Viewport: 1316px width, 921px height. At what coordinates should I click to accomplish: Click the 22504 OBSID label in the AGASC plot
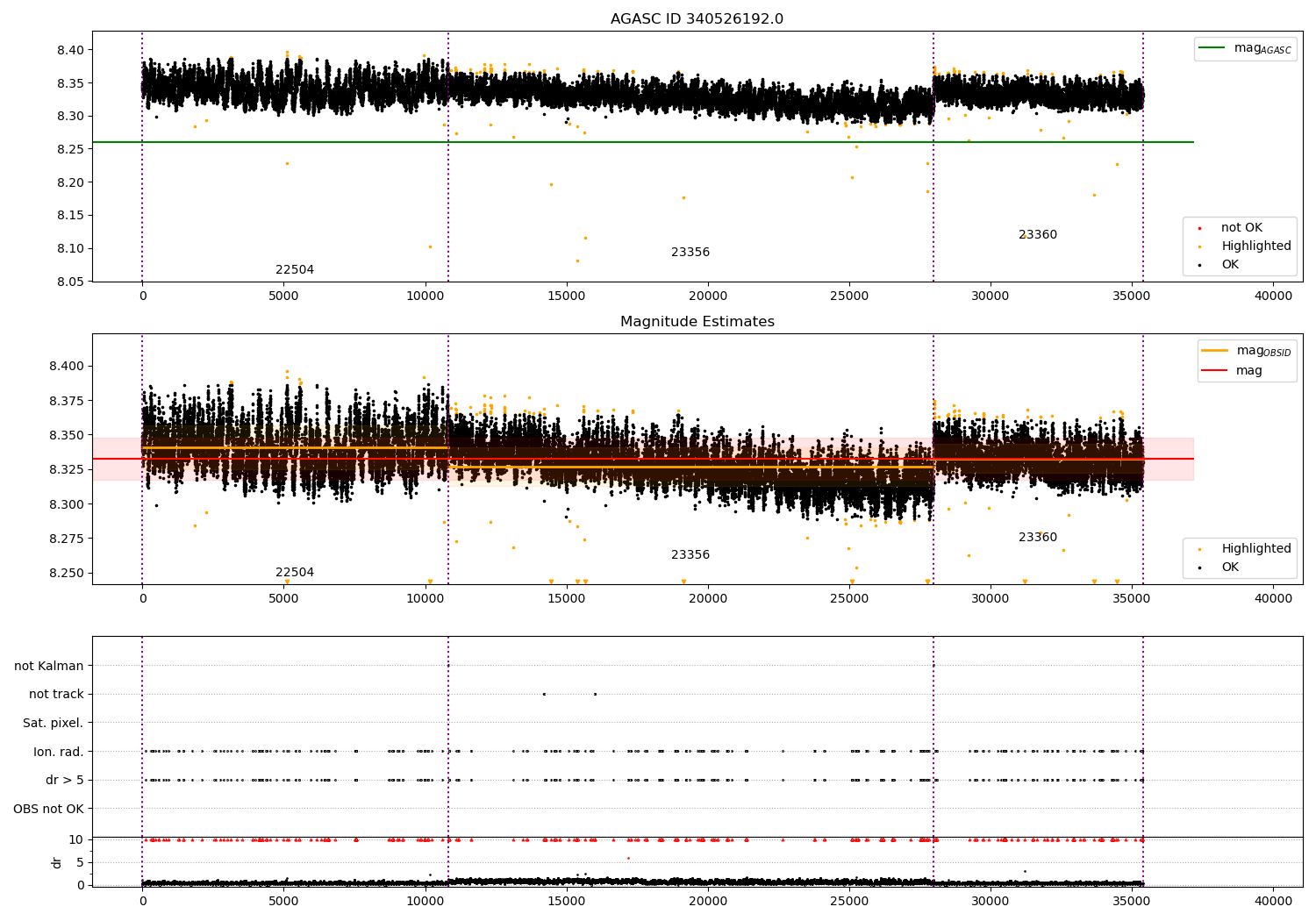pyautogui.click(x=295, y=270)
